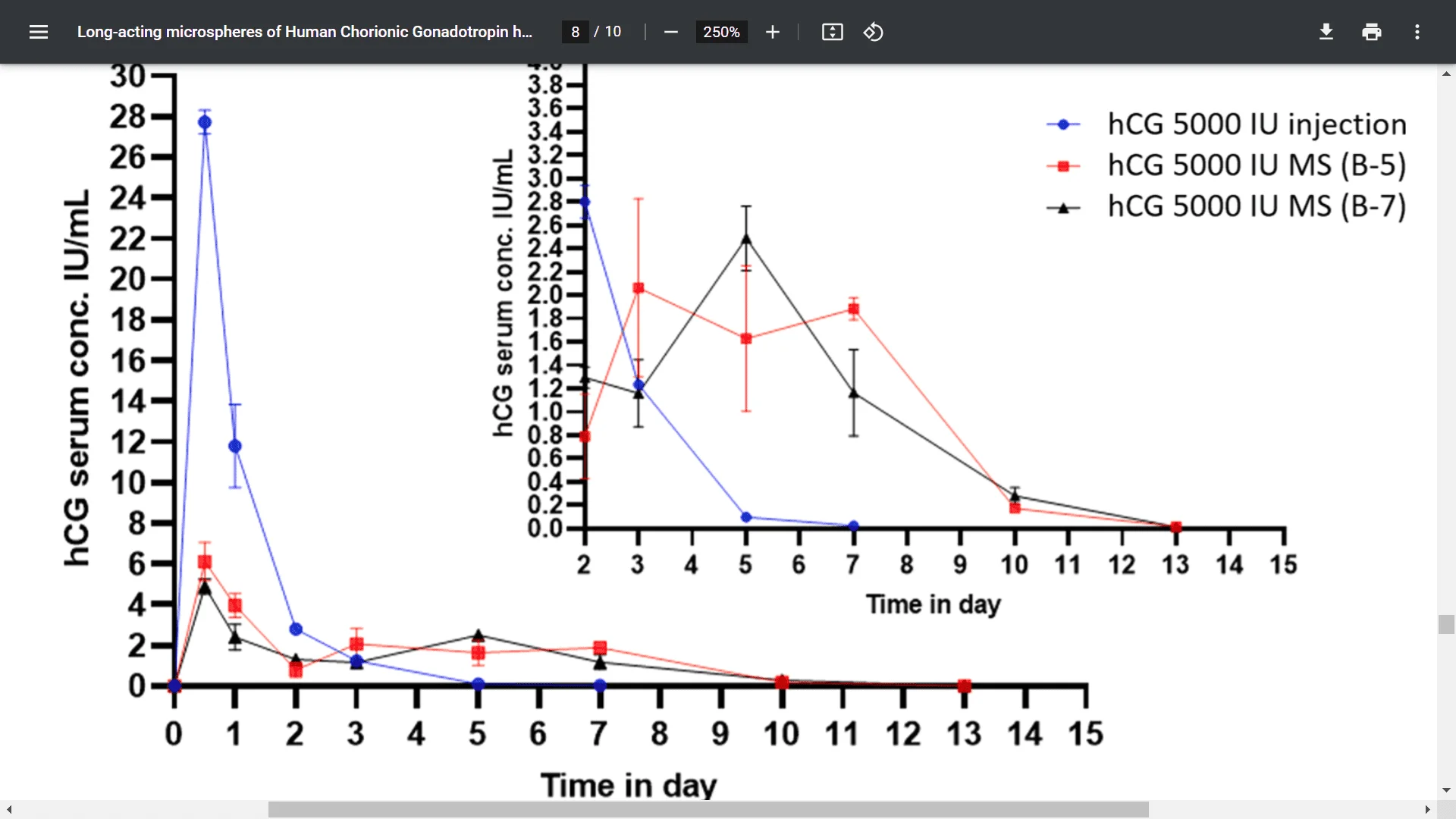Click the vertical scrollbar thumb
Viewport: 1456px width, 819px height.
(1446, 624)
